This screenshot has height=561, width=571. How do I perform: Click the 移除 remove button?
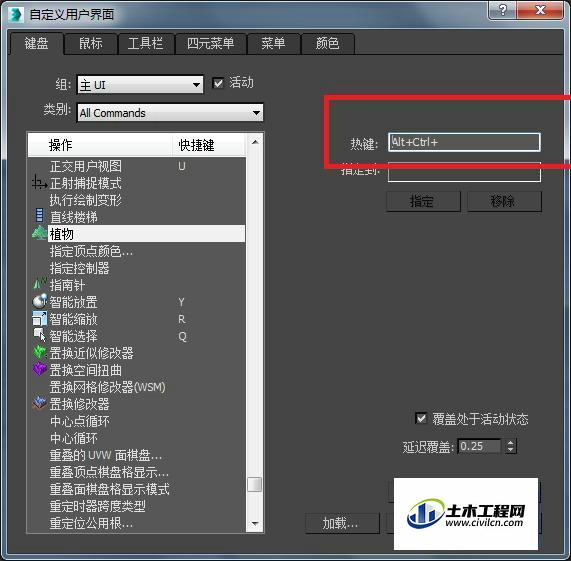click(x=504, y=201)
